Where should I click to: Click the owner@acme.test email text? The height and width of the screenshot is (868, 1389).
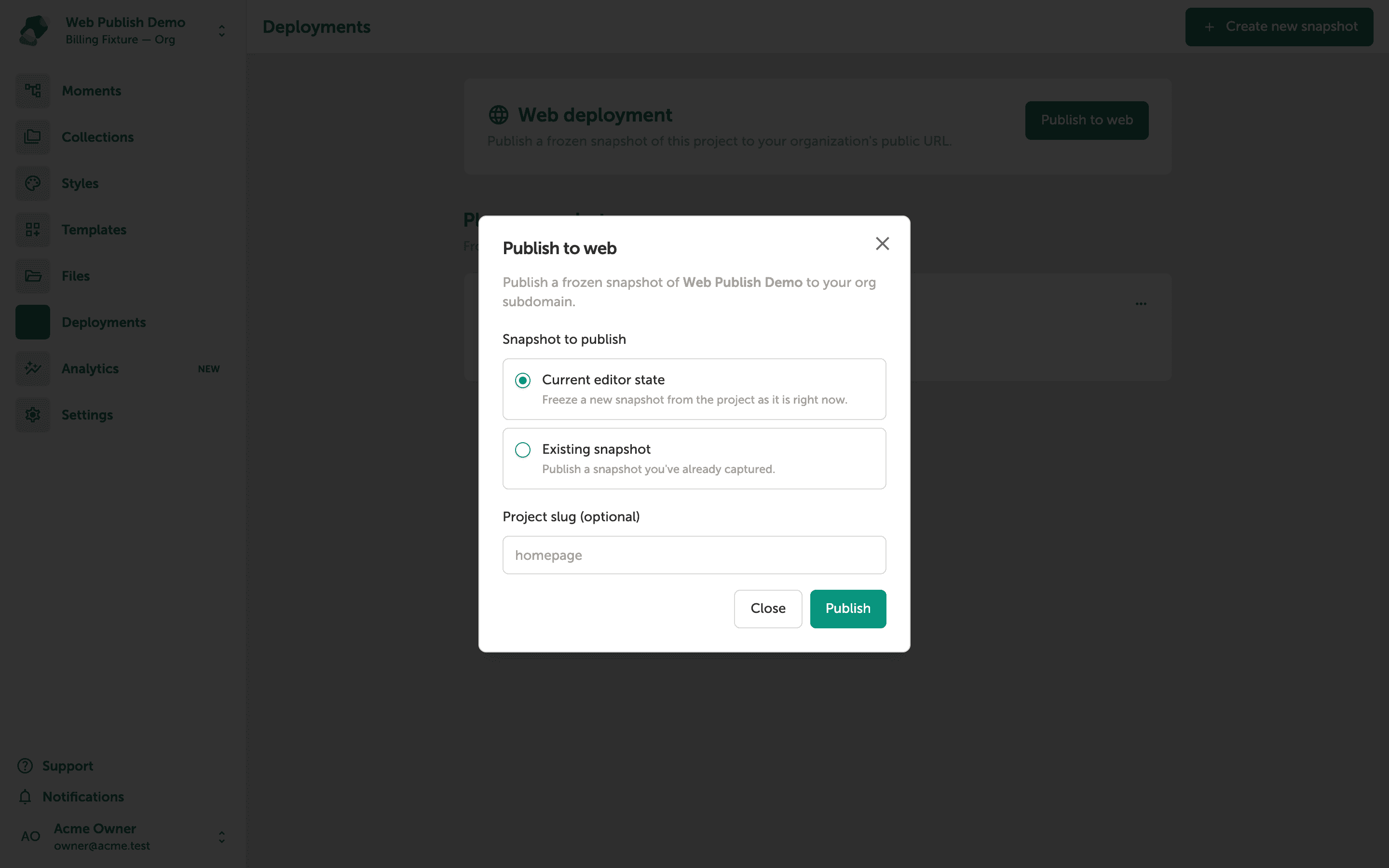(102, 846)
